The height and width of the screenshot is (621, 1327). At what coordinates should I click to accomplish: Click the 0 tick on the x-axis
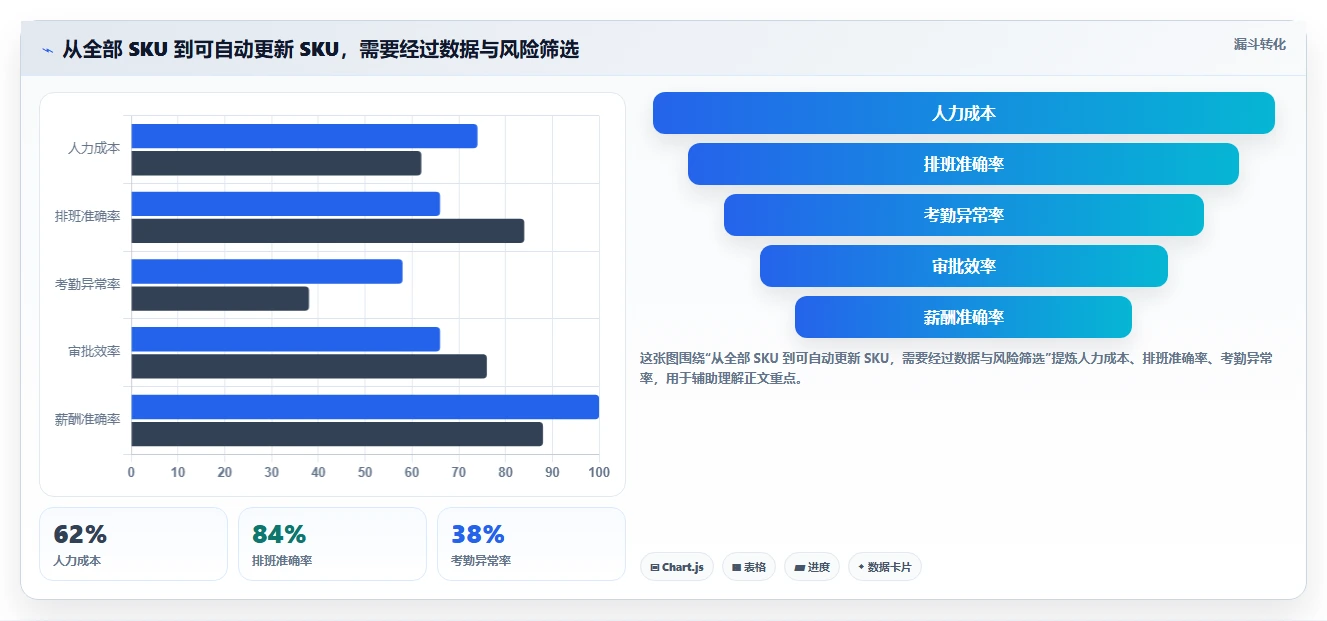(x=131, y=472)
